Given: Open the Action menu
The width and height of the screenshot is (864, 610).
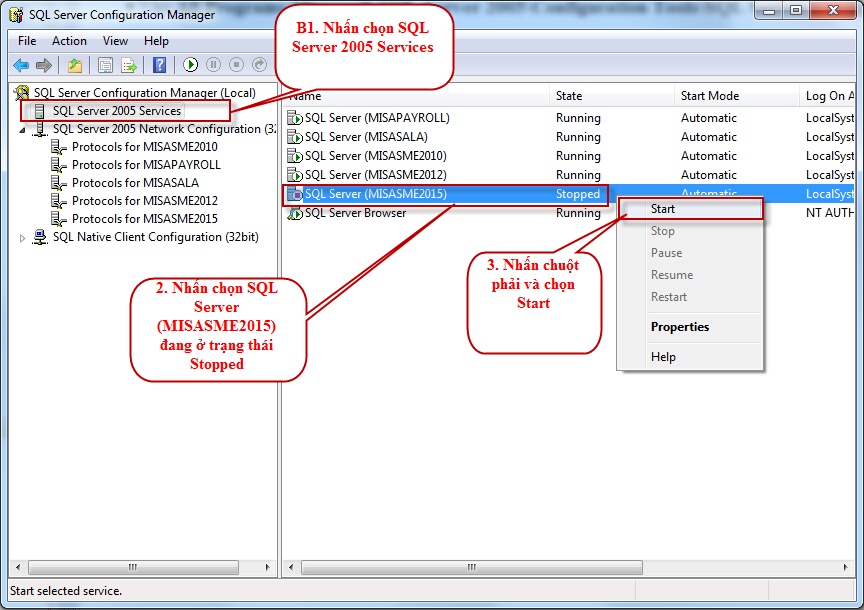Looking at the screenshot, I should [x=69, y=41].
